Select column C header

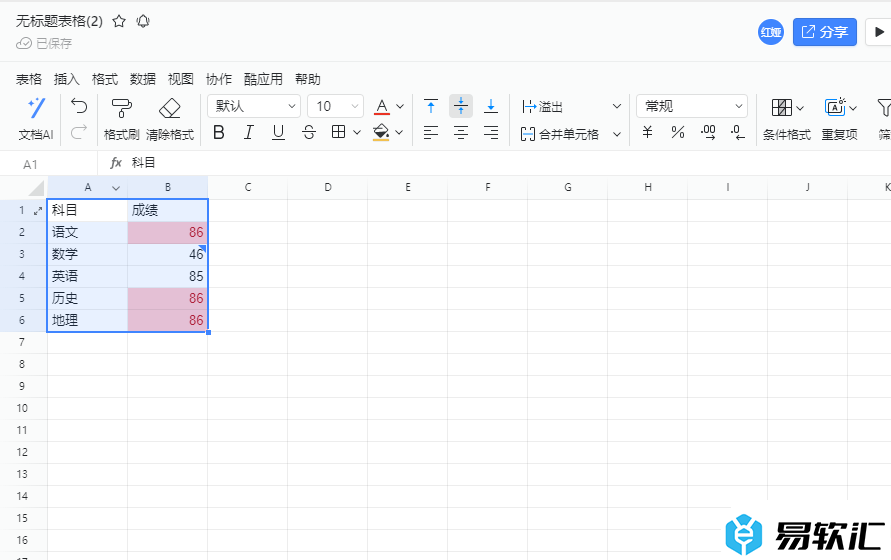pyautogui.click(x=248, y=188)
